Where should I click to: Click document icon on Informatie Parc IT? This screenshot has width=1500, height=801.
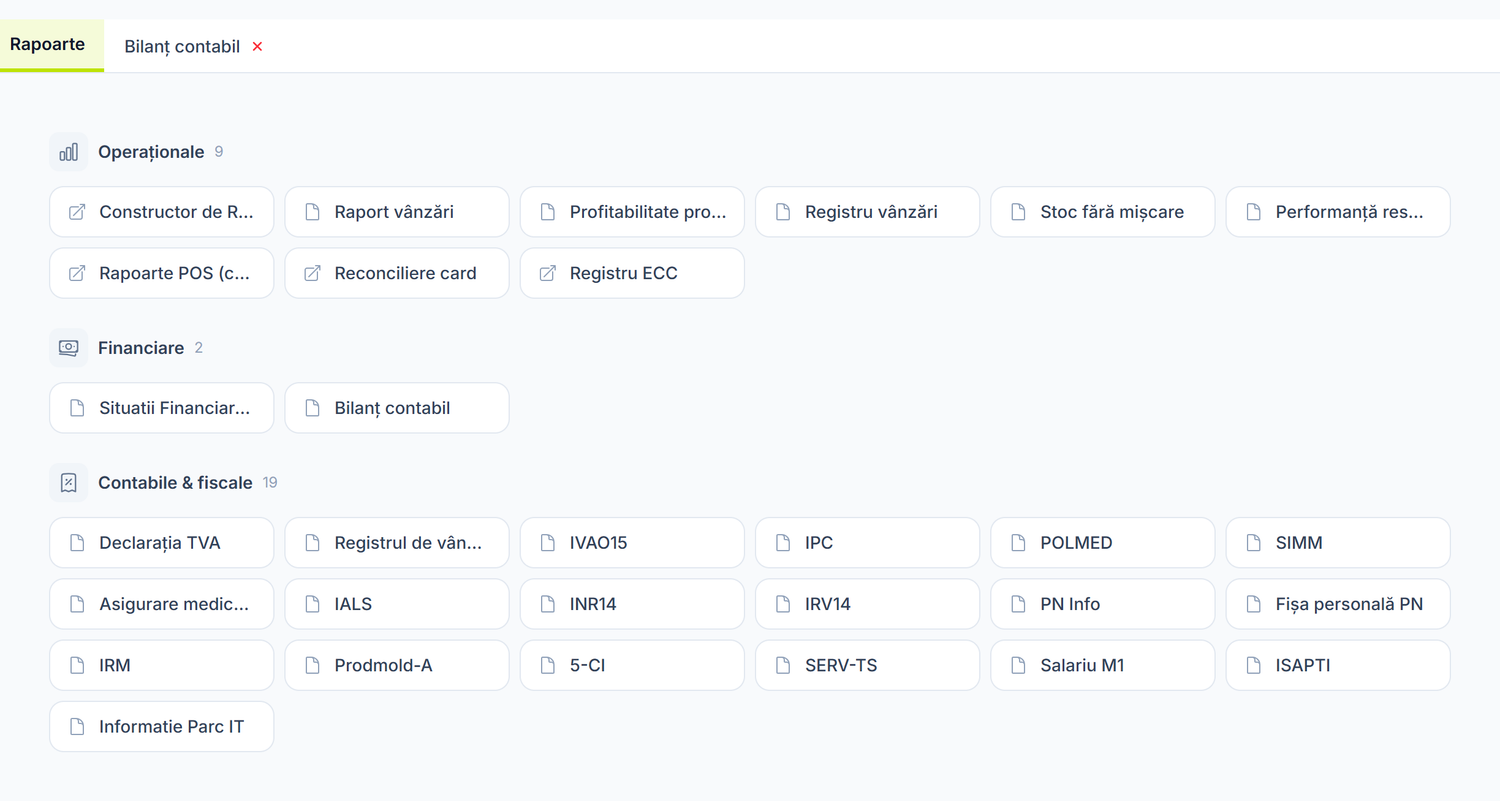pos(77,727)
